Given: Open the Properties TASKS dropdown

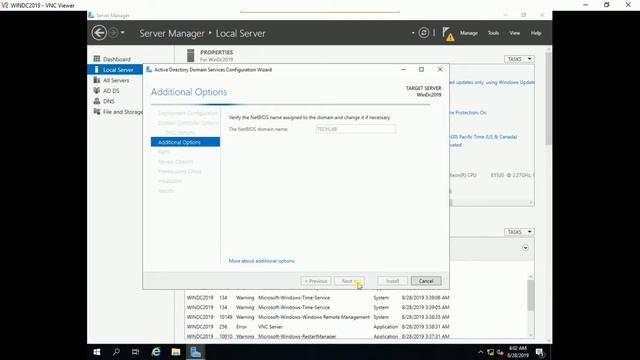Looking at the screenshot, I should 519,59.
